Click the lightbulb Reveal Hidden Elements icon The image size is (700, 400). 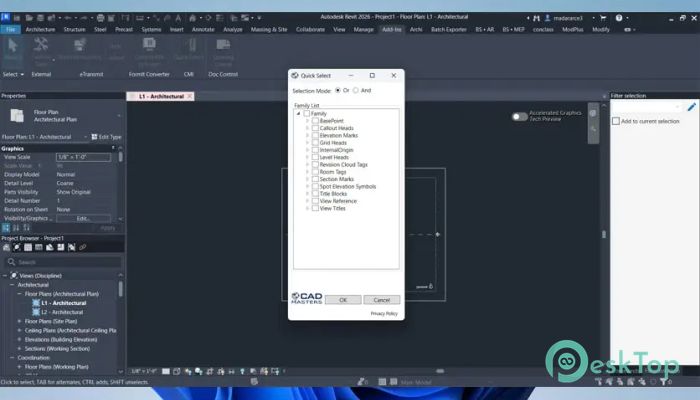coord(242,371)
